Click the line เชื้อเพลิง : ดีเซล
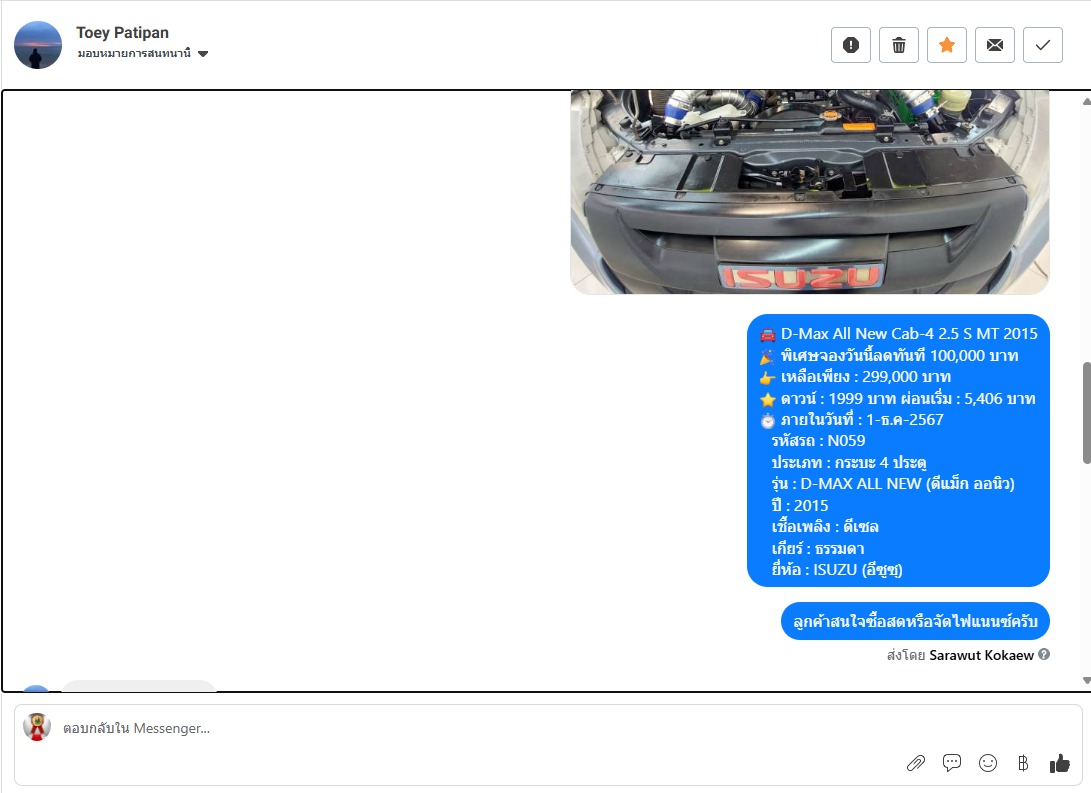This screenshot has height=793, width=1091. pyautogui.click(x=825, y=527)
